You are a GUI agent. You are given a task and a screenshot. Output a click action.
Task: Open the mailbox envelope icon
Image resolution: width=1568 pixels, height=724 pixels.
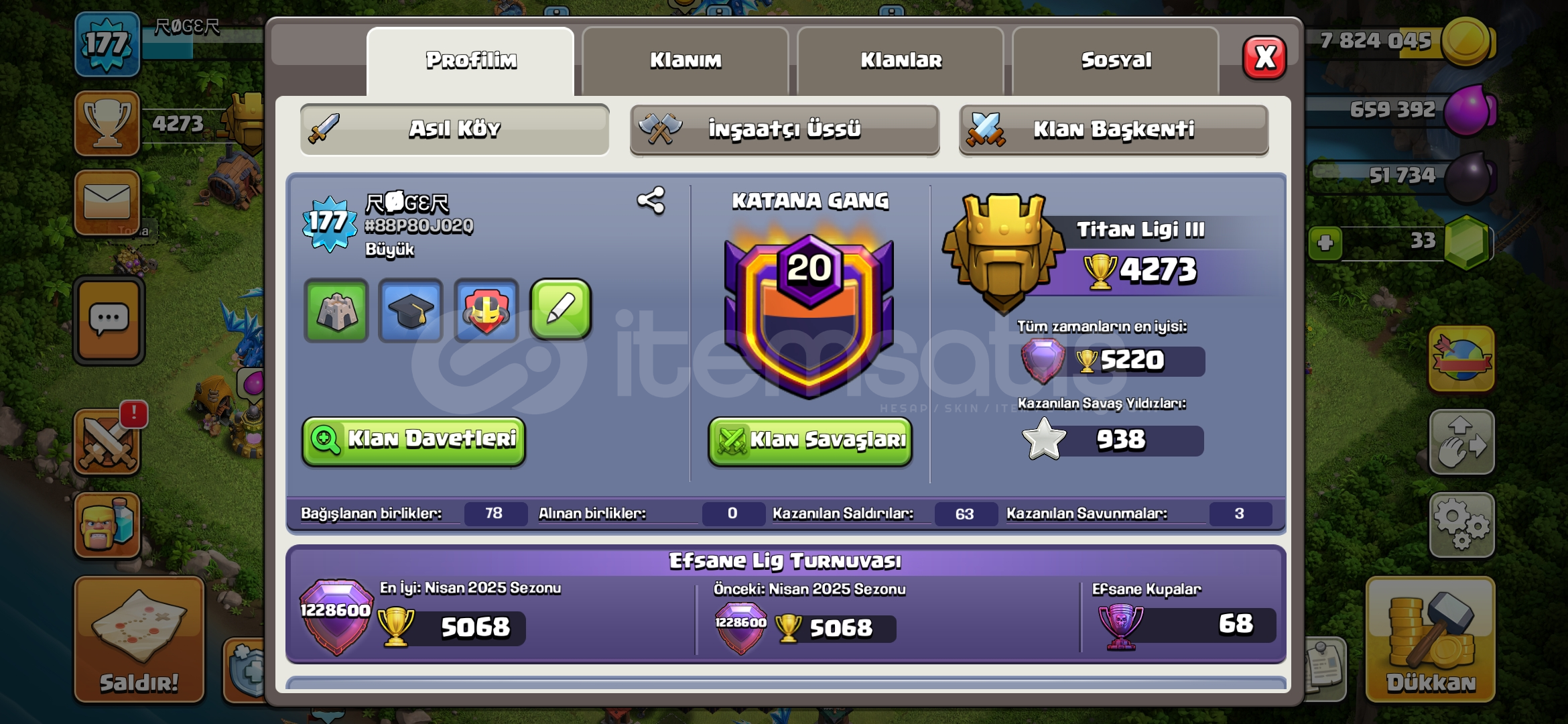click(x=107, y=202)
